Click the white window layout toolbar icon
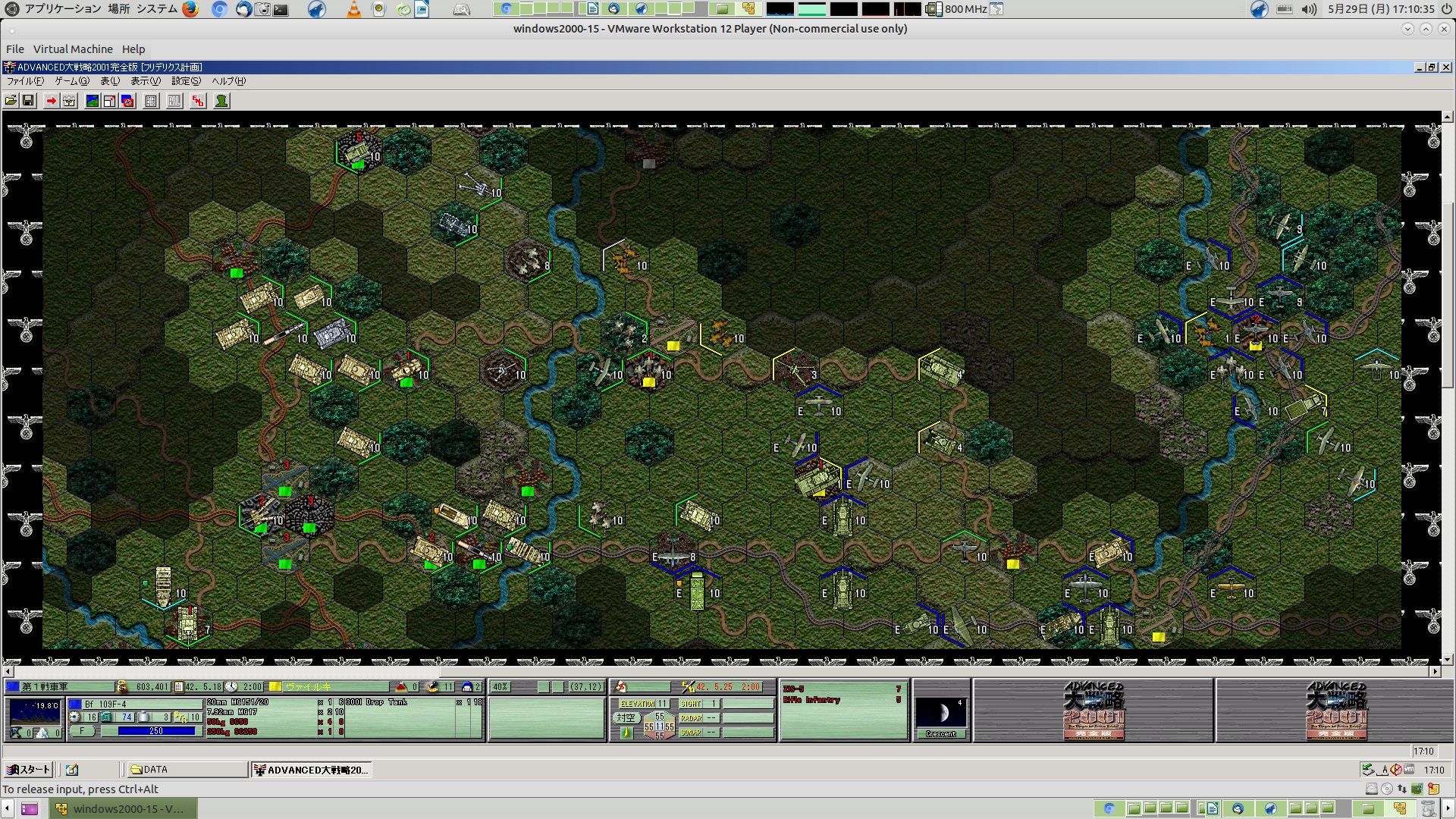This screenshot has height=819, width=1456. tap(110, 101)
